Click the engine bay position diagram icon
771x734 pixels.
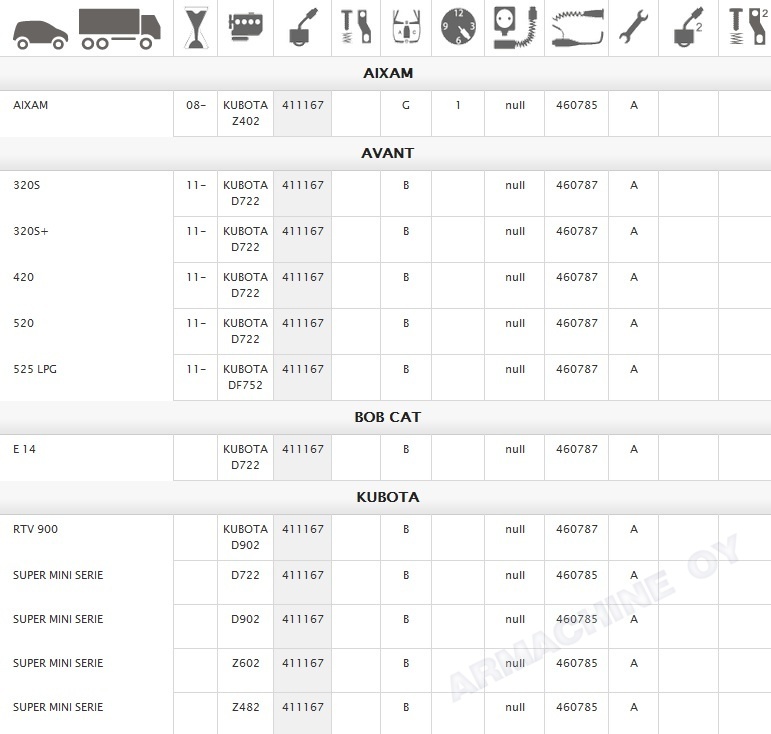tap(407, 27)
